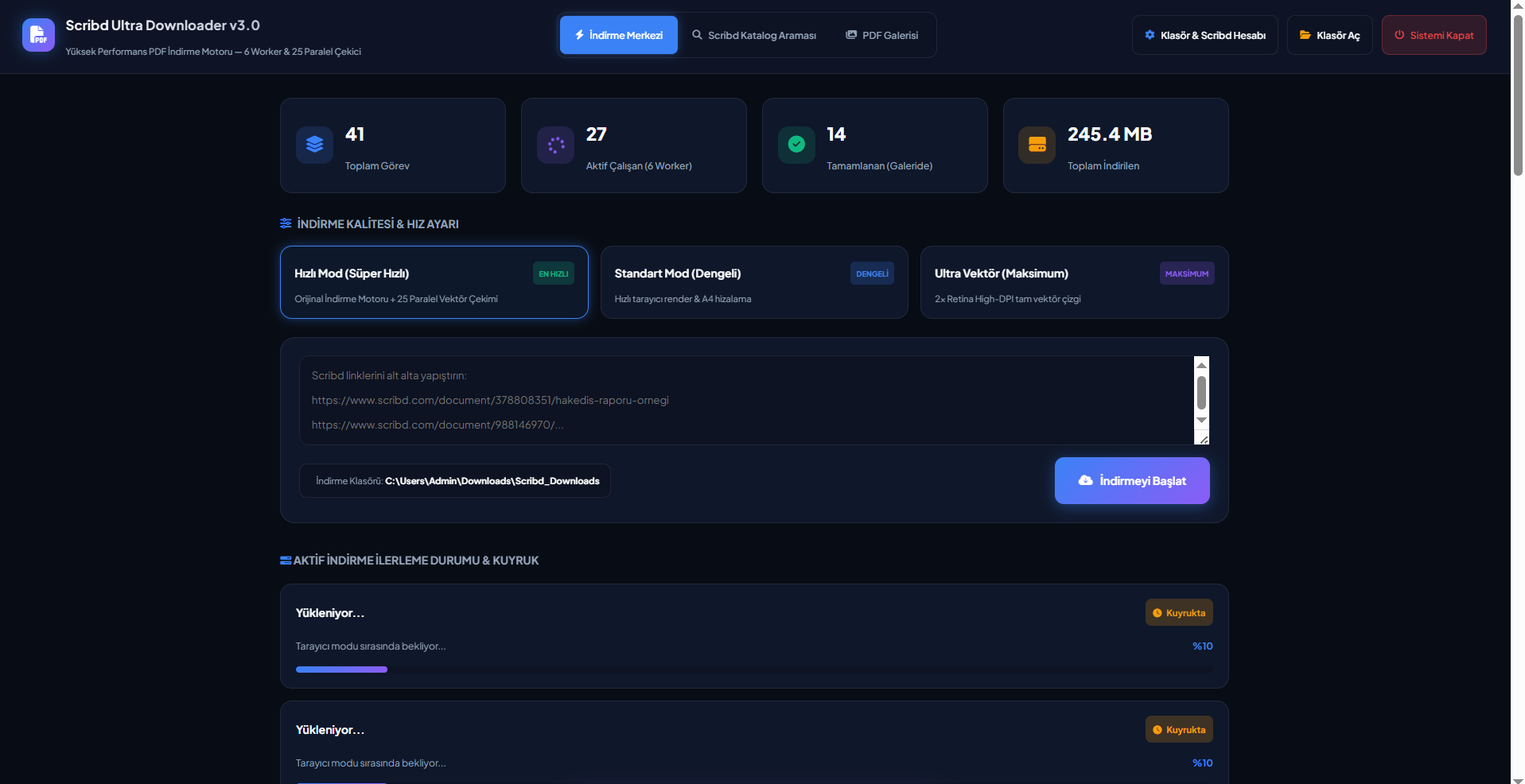Click the "27" active workers value
This screenshot has height=784, width=1525.
pos(597,134)
